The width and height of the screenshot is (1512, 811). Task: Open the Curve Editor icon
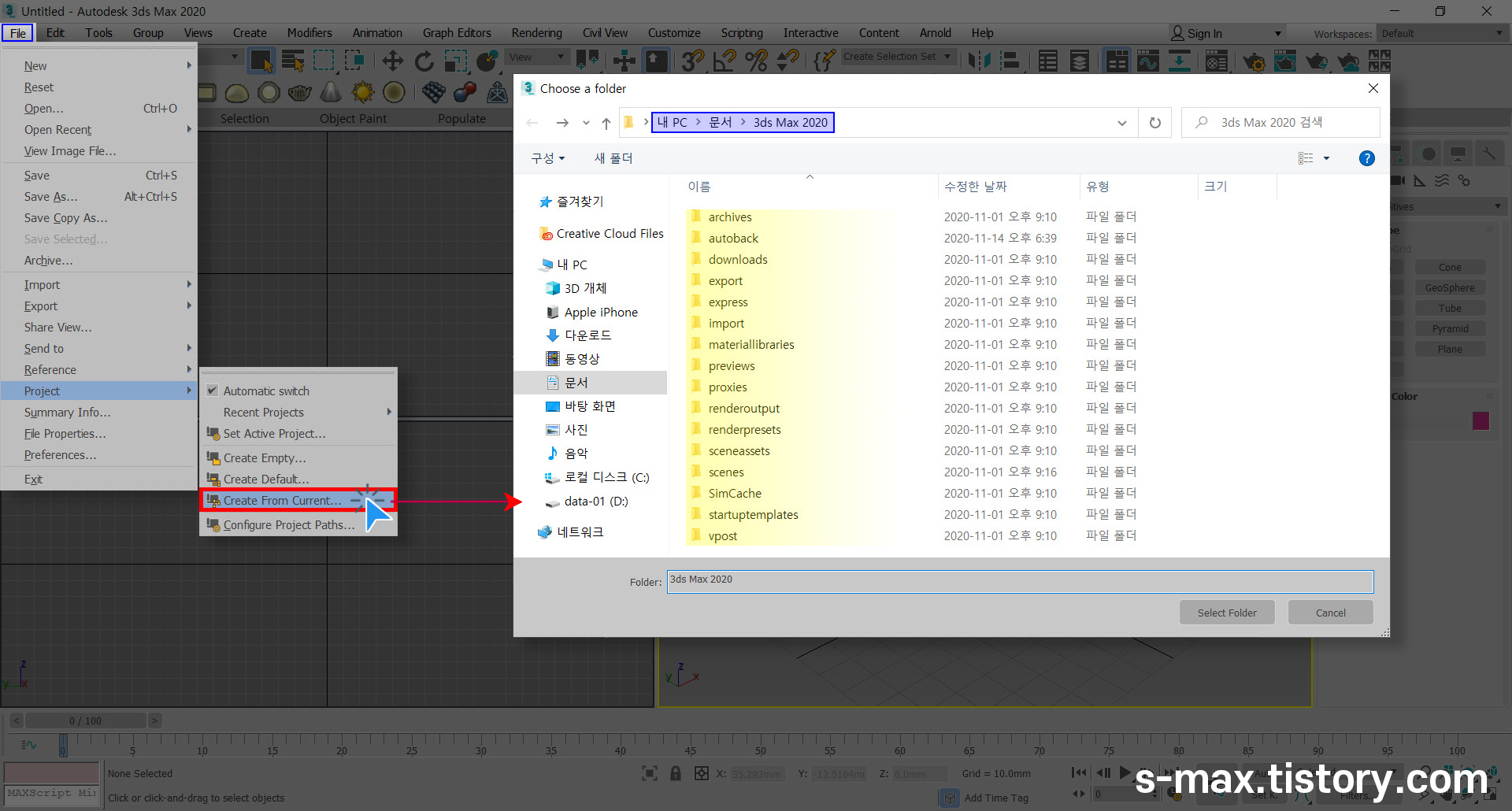pos(1148,61)
